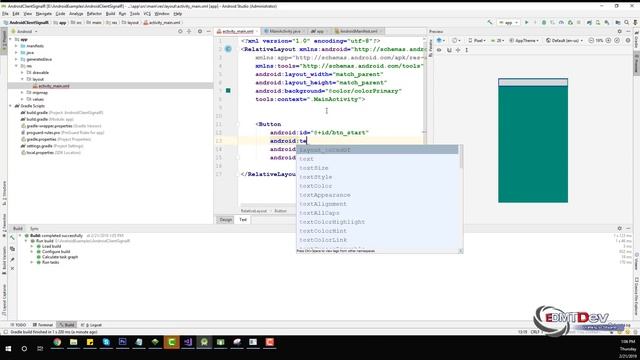Collapse the Gradle Scripts node

click(11, 106)
